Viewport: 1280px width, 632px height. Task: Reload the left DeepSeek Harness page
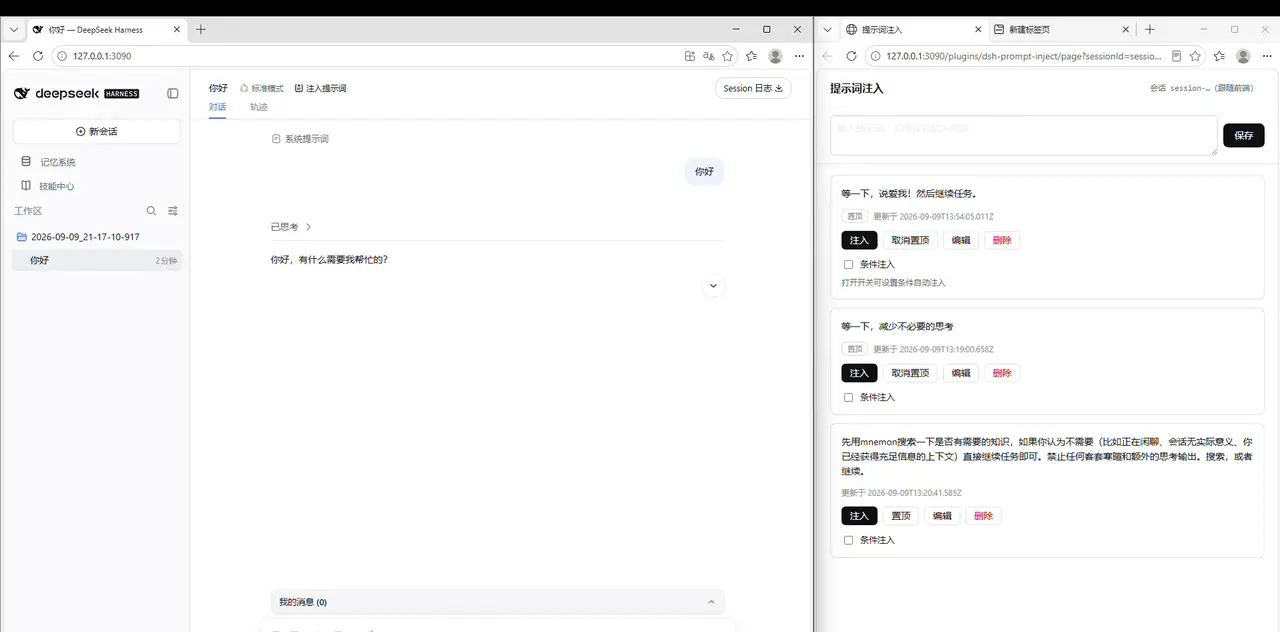[38, 56]
